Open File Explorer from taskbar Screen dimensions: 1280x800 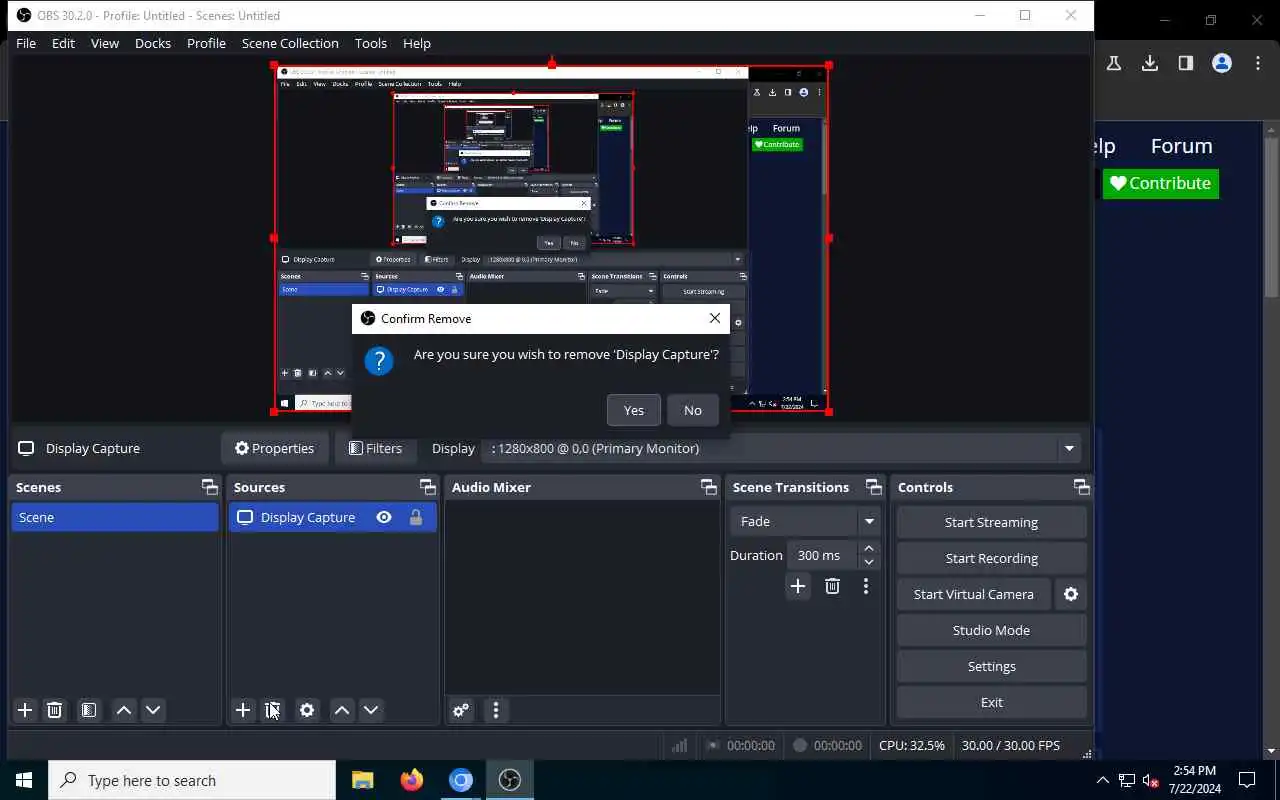point(362,780)
